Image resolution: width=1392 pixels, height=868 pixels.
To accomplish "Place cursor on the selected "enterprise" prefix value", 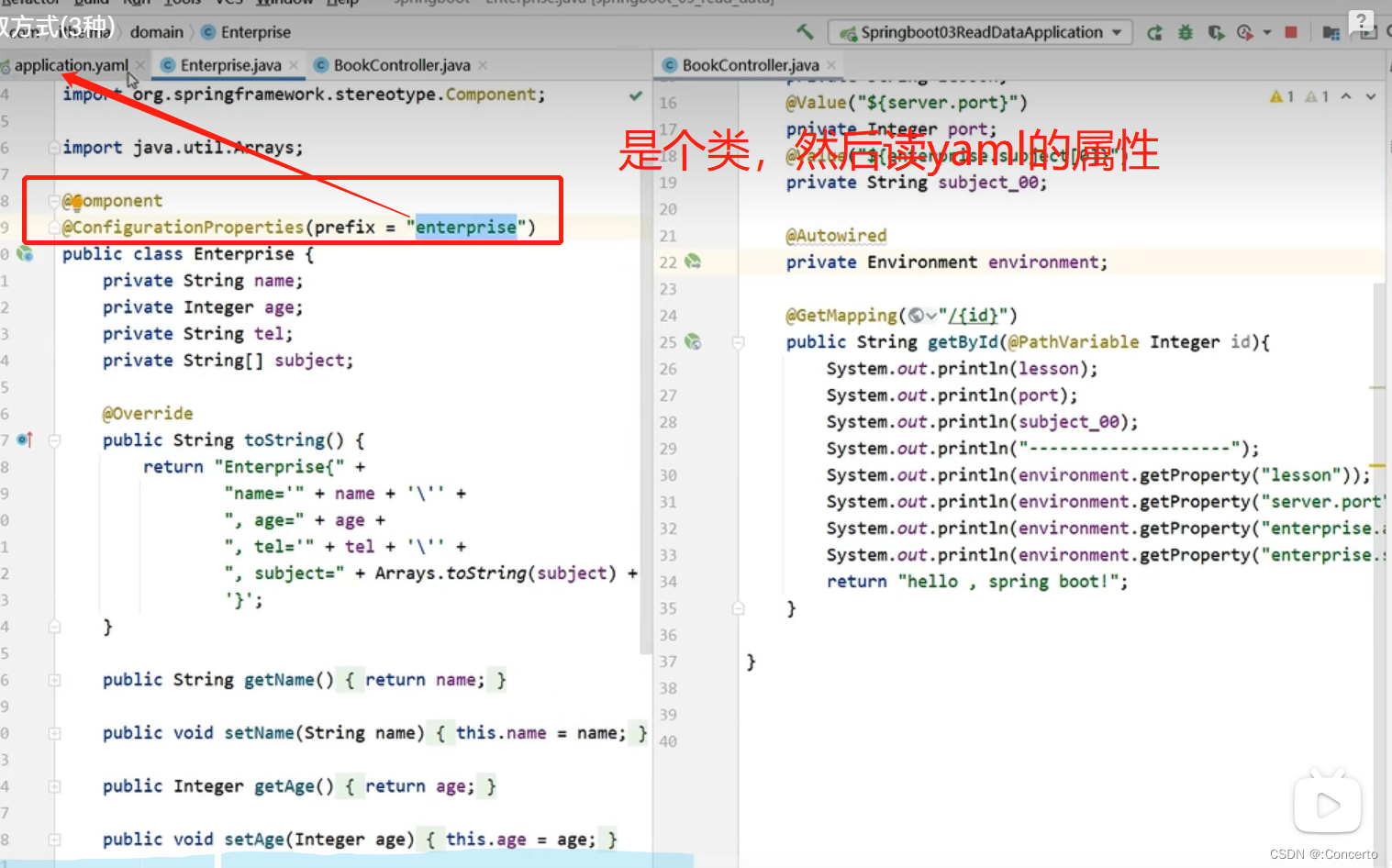I will [x=466, y=227].
